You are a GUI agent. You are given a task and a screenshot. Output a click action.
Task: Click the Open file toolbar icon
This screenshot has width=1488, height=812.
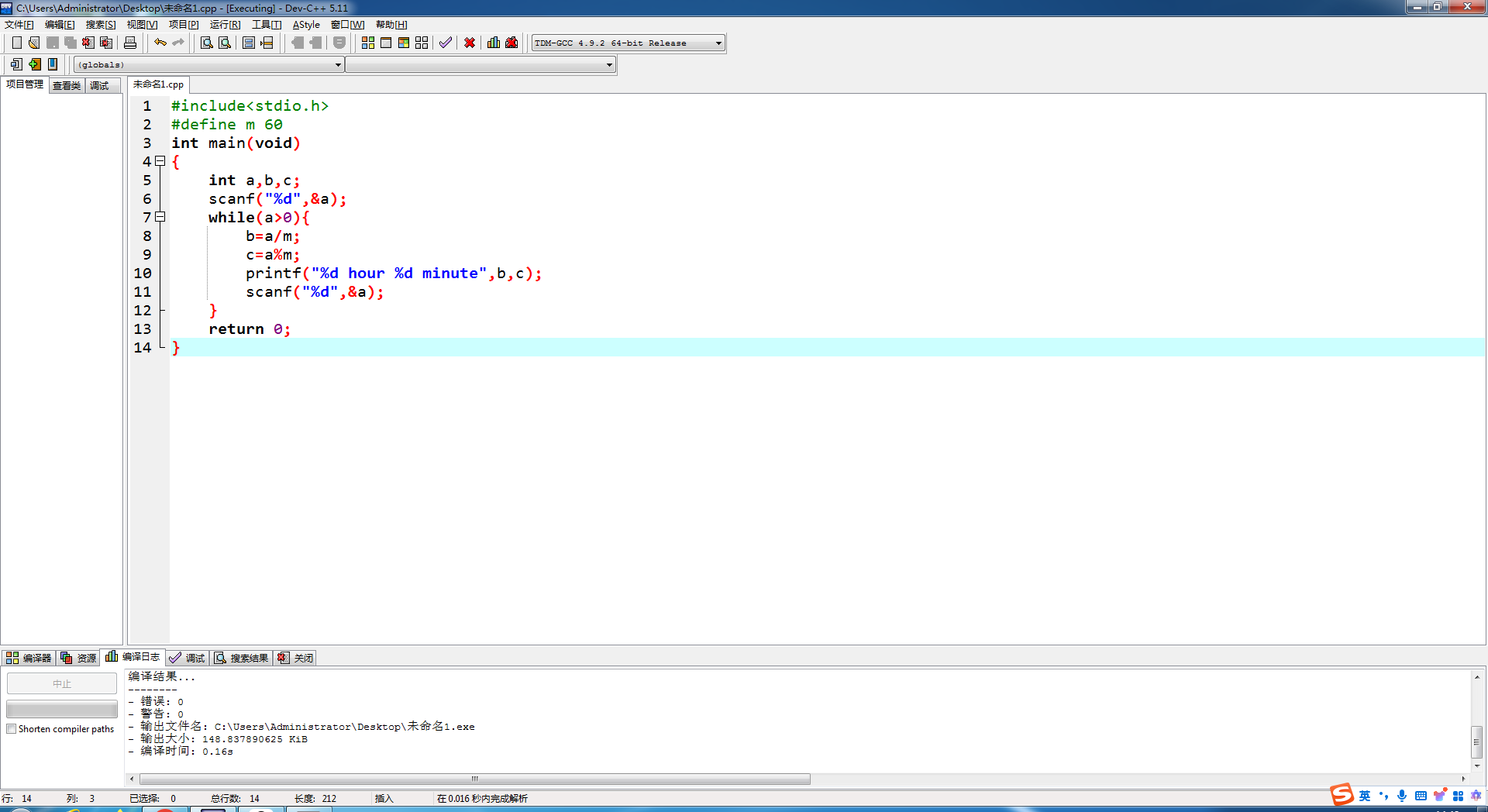[x=34, y=43]
